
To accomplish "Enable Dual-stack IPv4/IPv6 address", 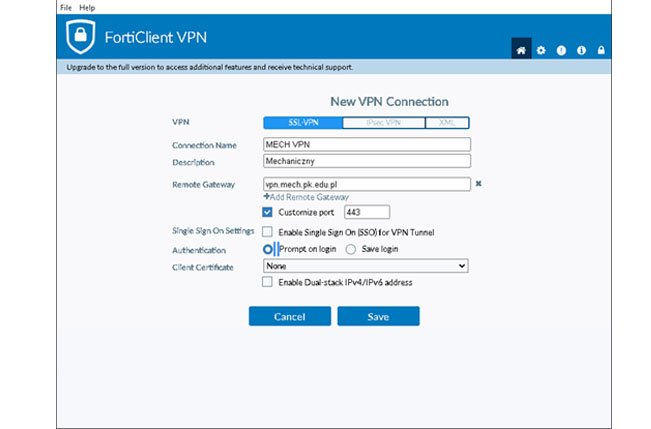I will pyautogui.click(x=267, y=283).
